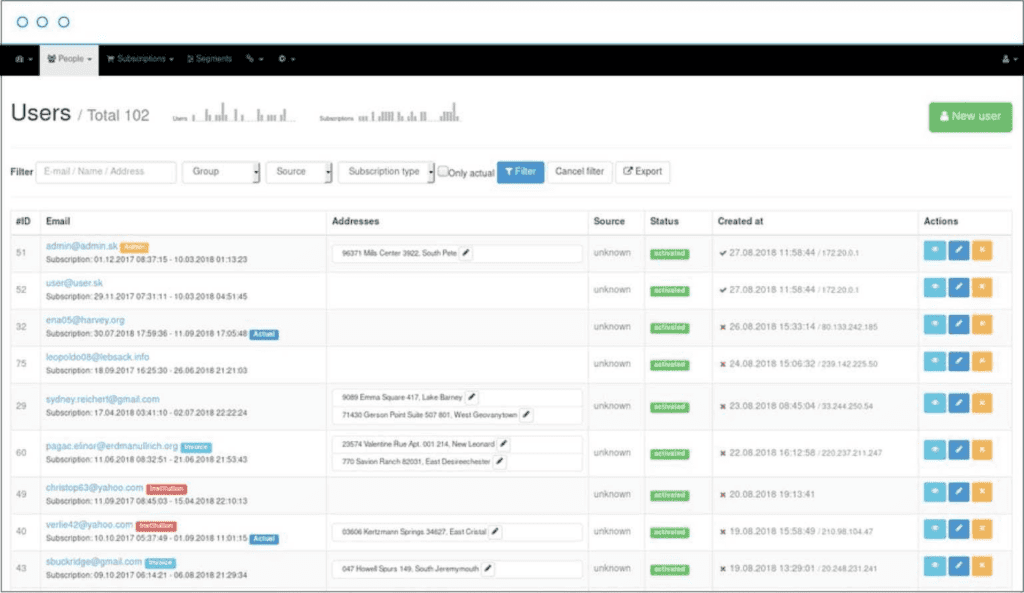Open the Subscriptions menu
The width and height of the screenshot is (1024, 593).
pos(140,59)
